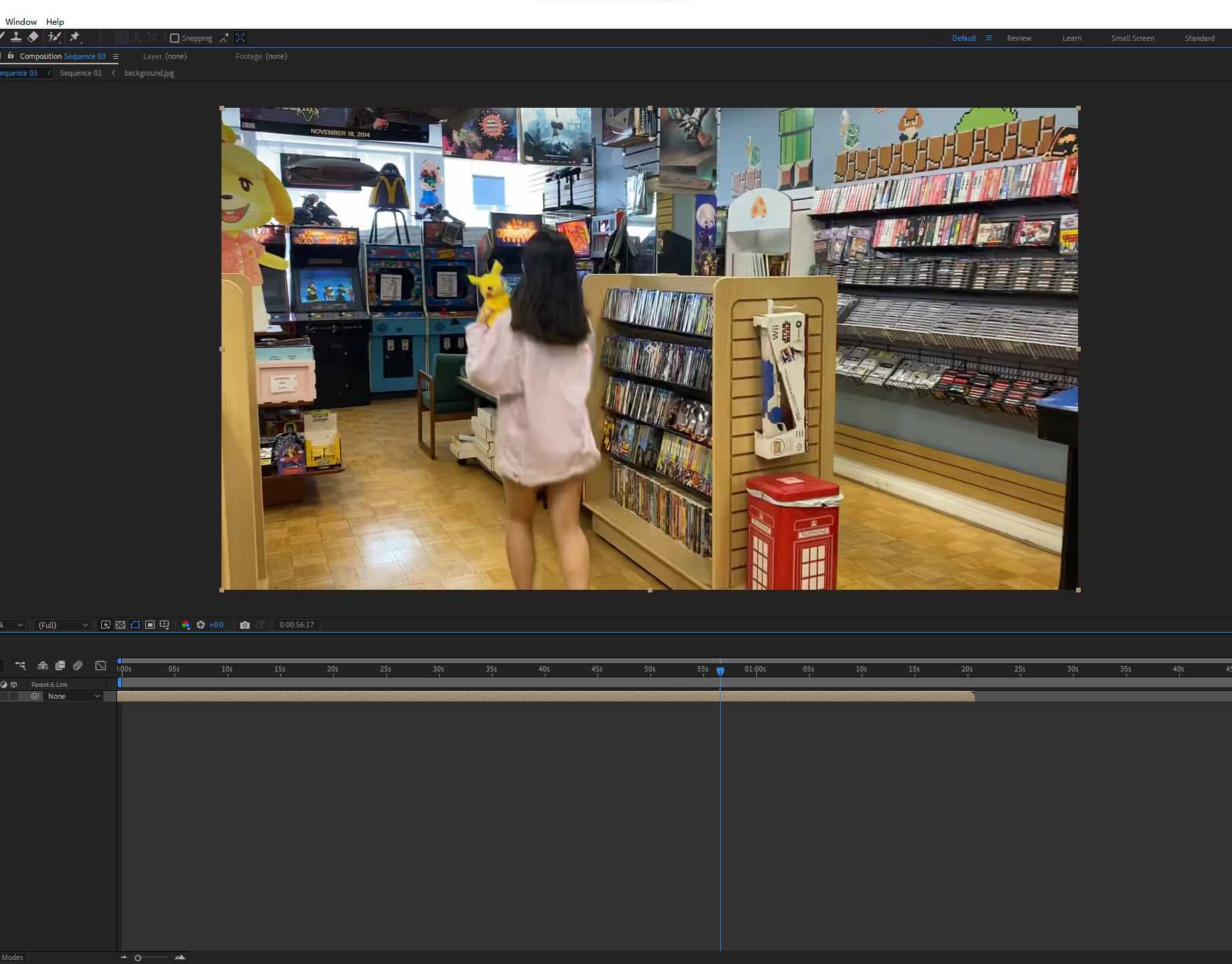This screenshot has height=964, width=1232.
Task: Click the timeline zoom slider knob
Action: tap(138, 958)
